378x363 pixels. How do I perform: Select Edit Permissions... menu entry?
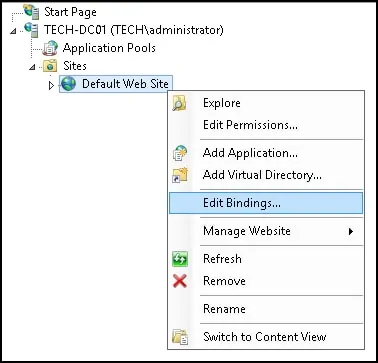251,125
